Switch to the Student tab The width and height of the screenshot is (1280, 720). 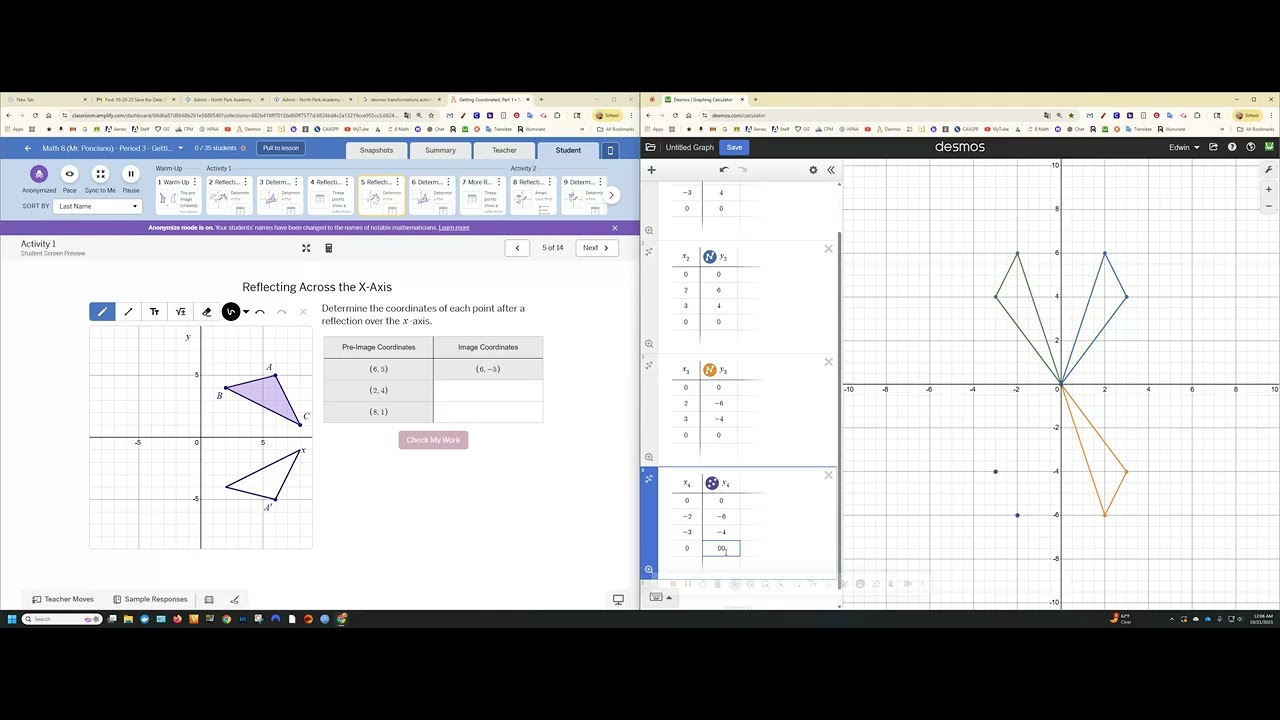[x=568, y=150]
